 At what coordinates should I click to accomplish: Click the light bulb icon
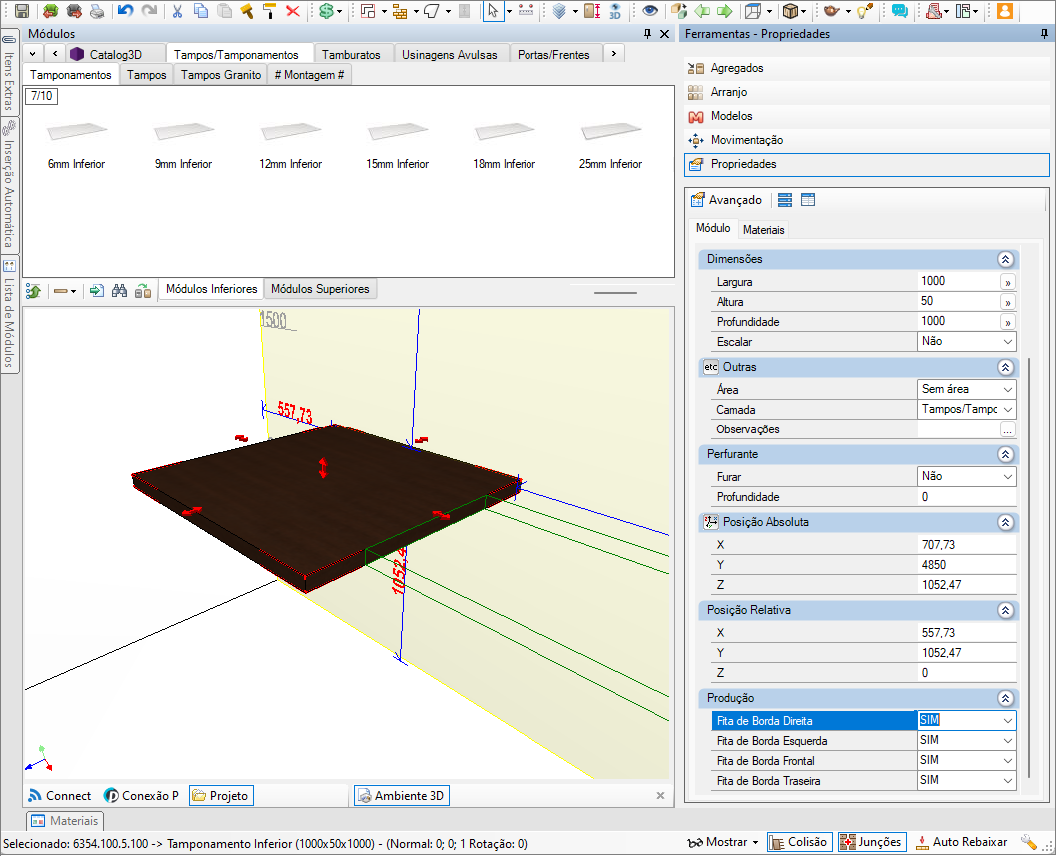tap(864, 11)
